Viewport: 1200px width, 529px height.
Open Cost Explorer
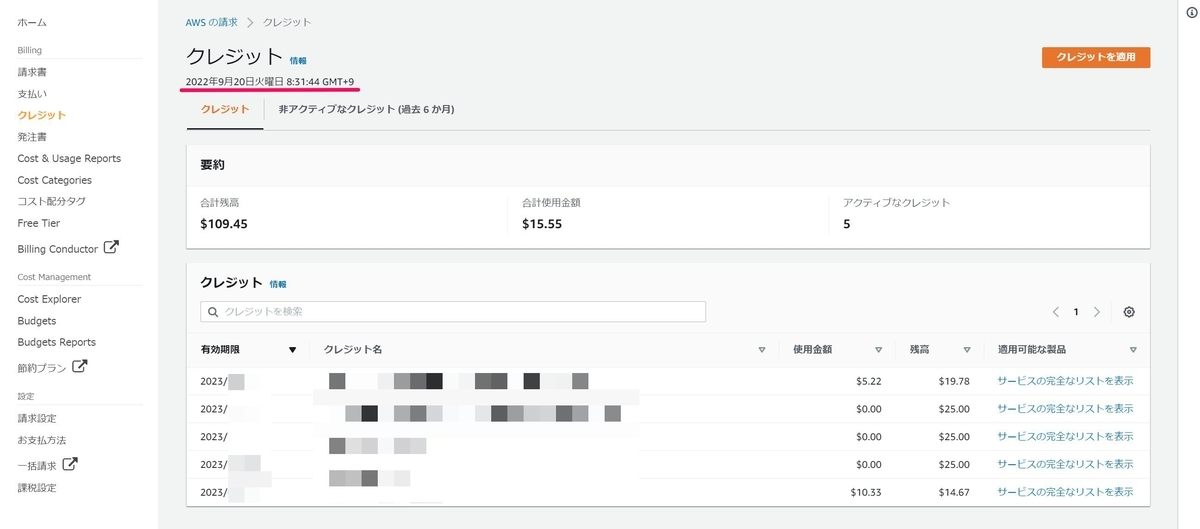click(x=49, y=299)
